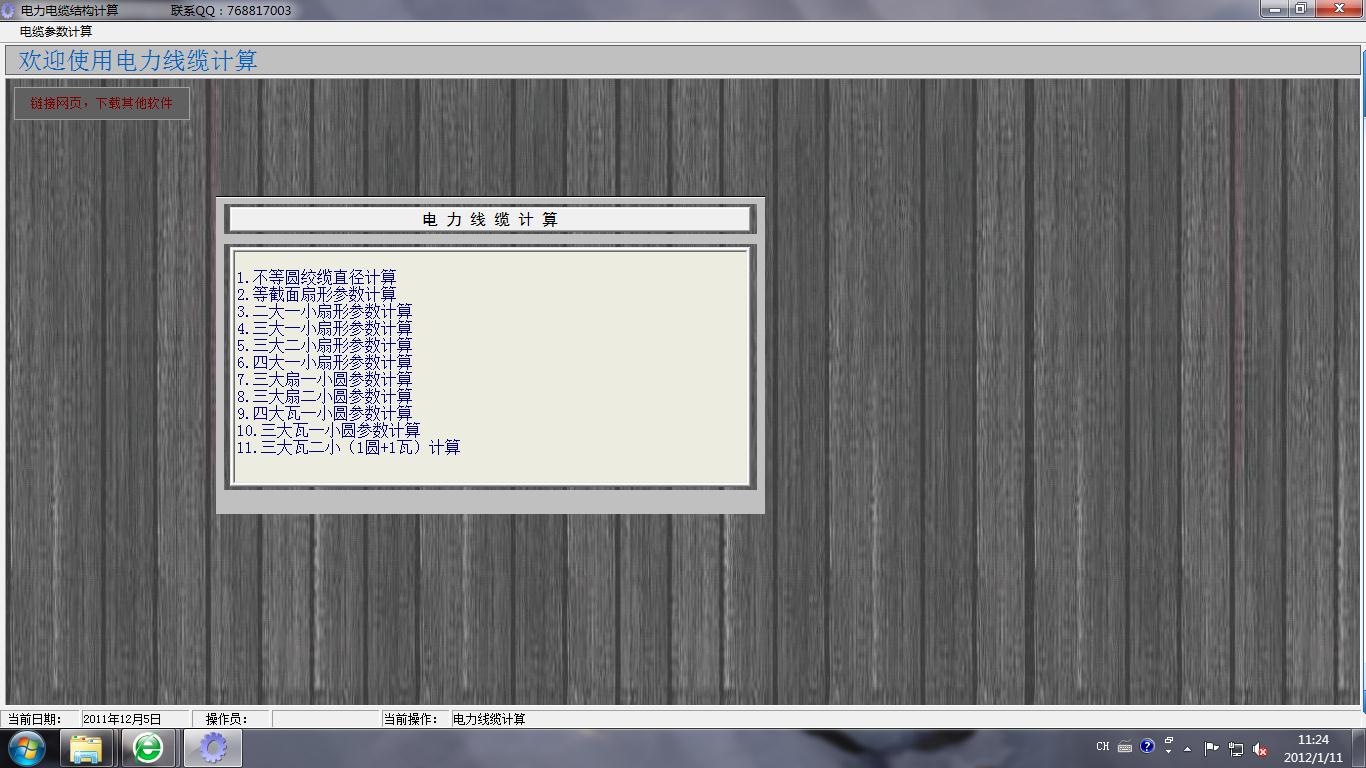The image size is (1366, 768).
Task: Click the 操作员 field in the status bar
Action: (x=323, y=719)
